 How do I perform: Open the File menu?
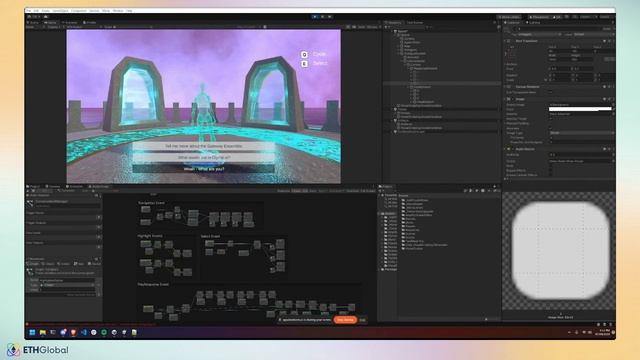(x=29, y=11)
